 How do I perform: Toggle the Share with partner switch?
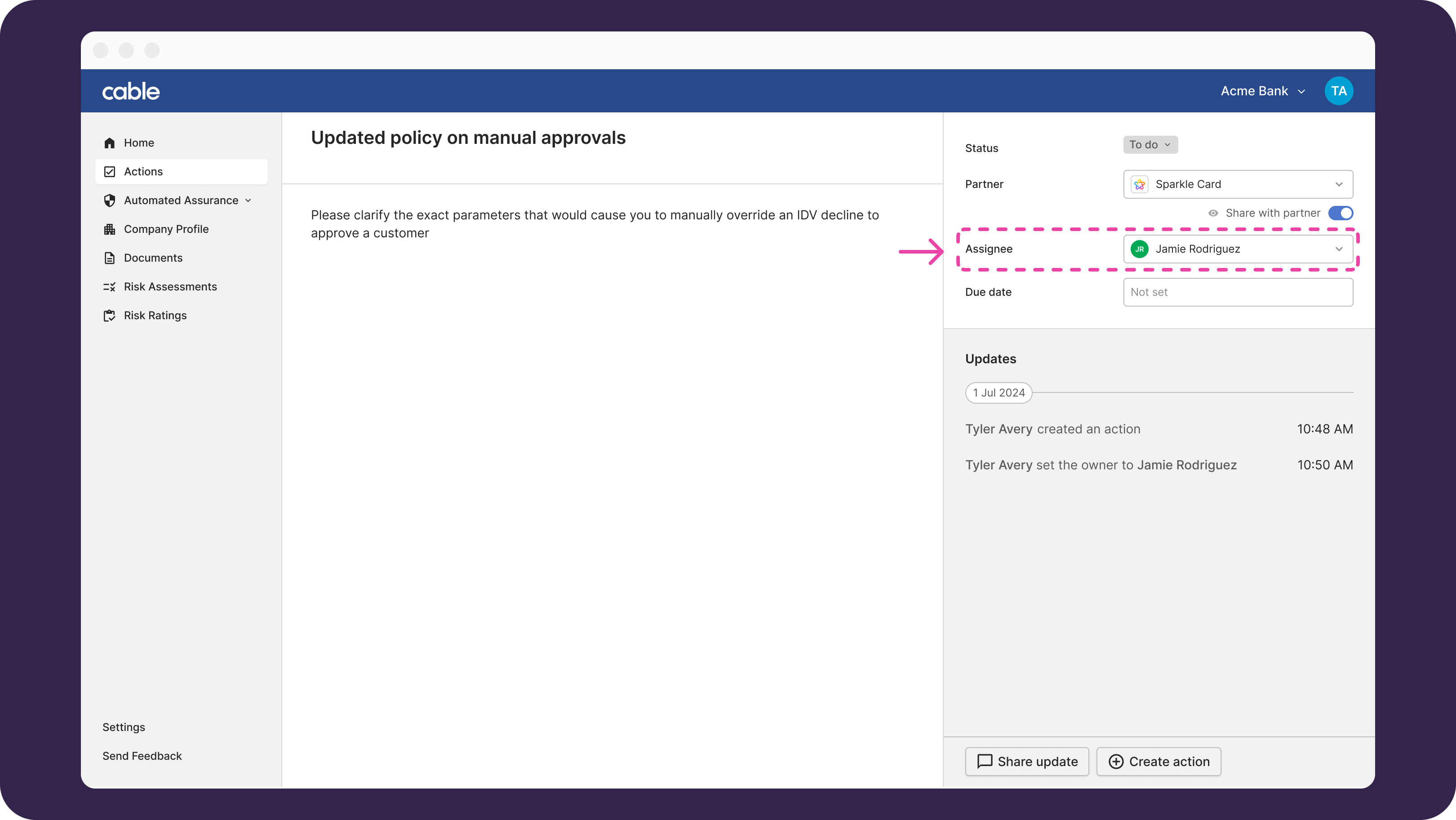click(x=1340, y=213)
